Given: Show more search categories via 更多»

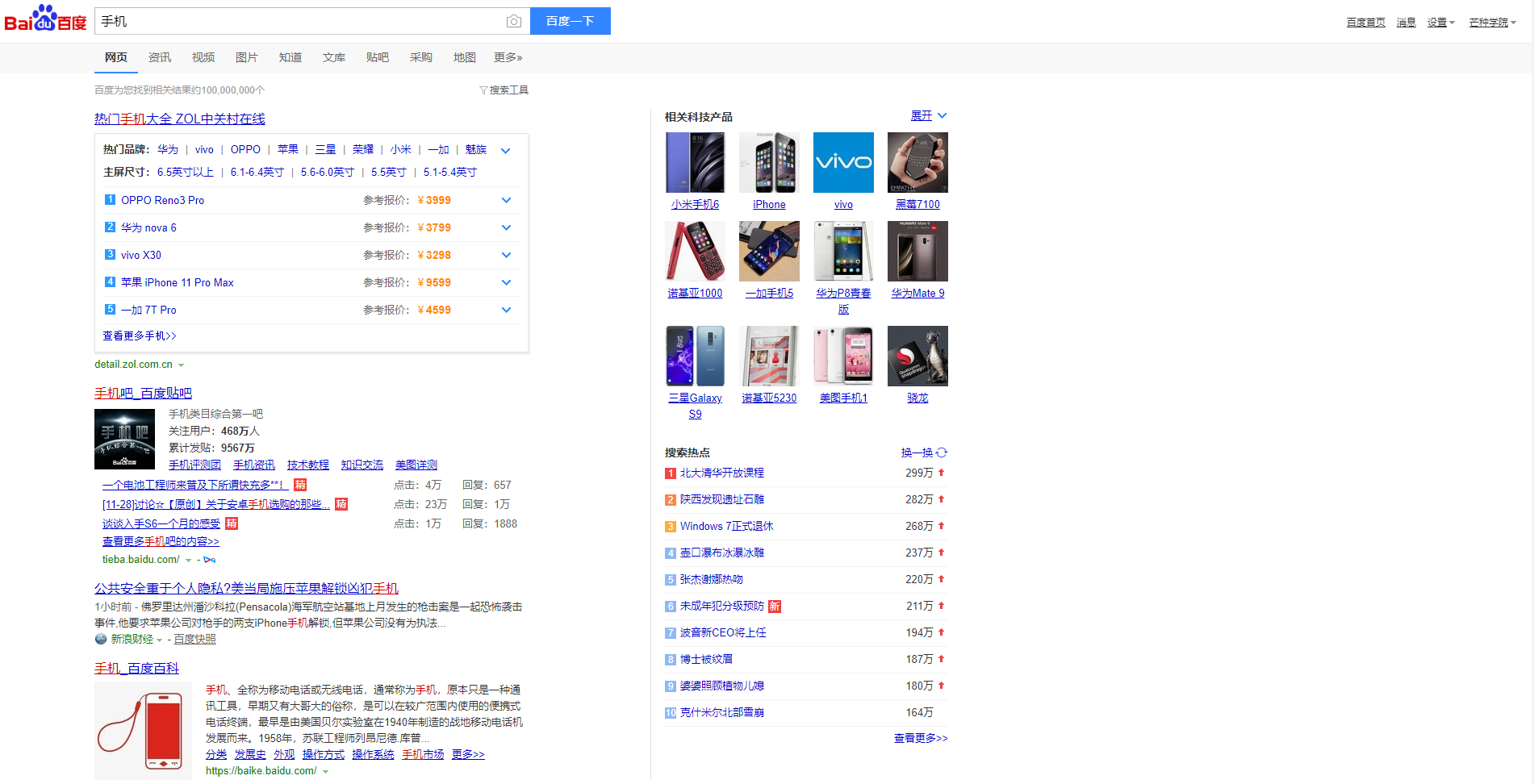Looking at the screenshot, I should pos(508,57).
